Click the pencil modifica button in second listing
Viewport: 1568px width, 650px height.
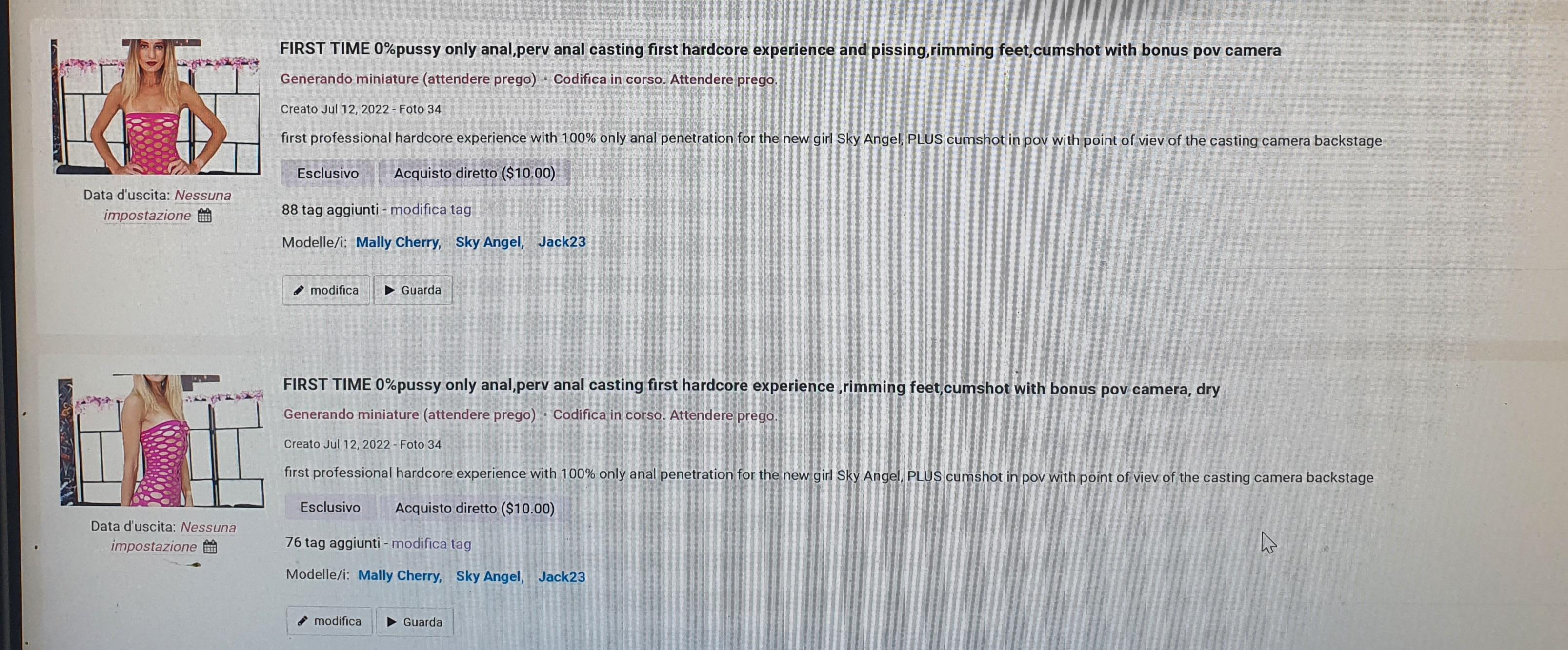coord(329,621)
